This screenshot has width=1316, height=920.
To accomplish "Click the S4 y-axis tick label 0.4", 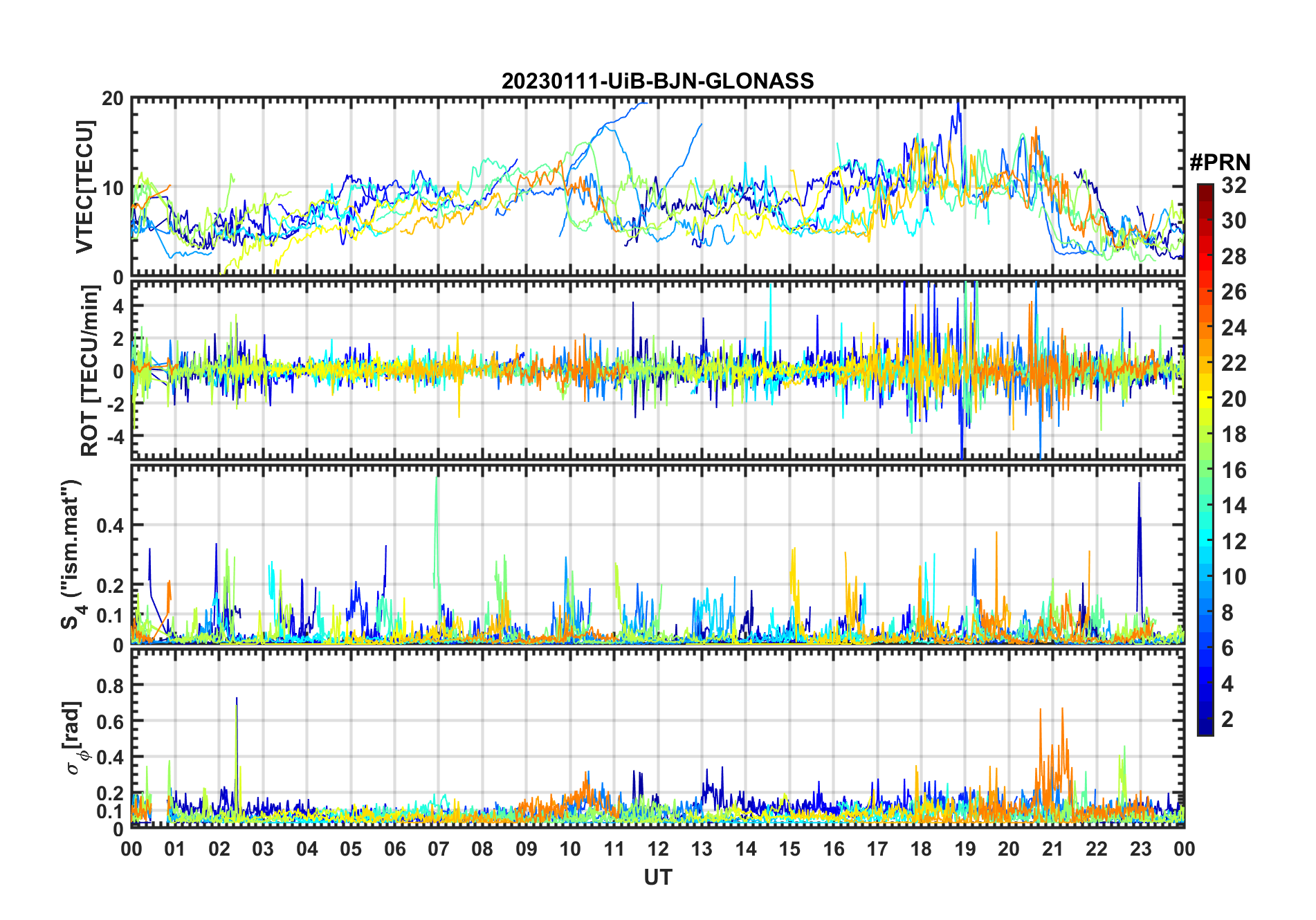I will coord(111,525).
